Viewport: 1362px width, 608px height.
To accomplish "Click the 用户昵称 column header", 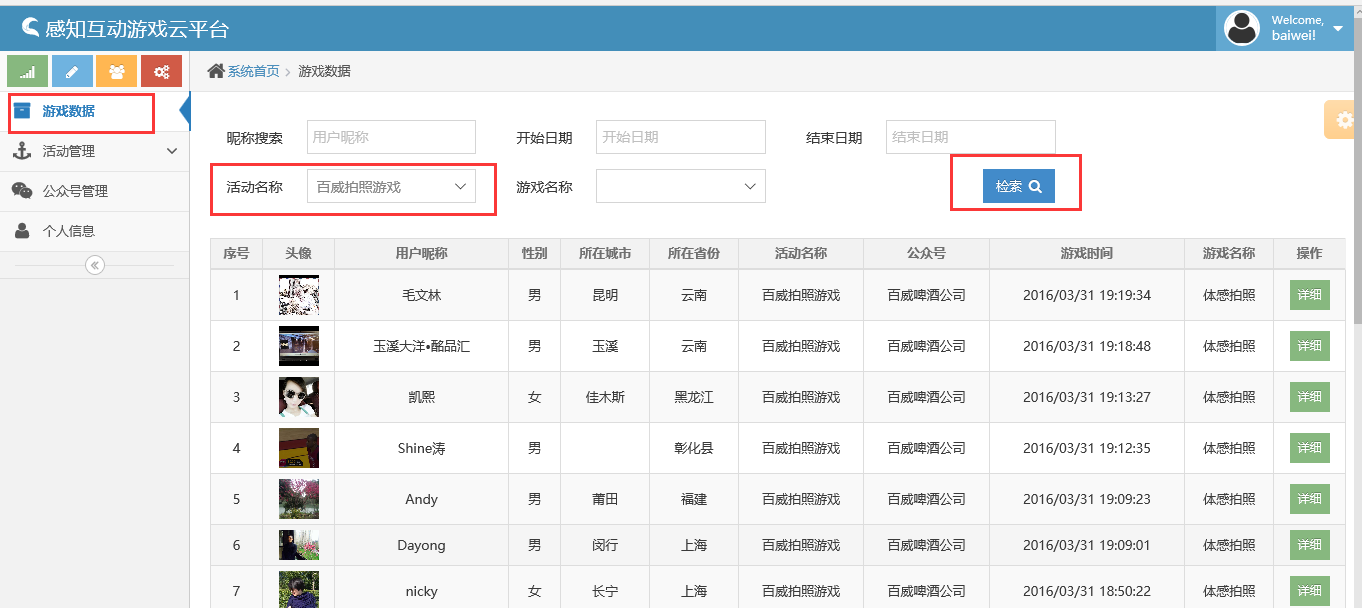I will [421, 254].
